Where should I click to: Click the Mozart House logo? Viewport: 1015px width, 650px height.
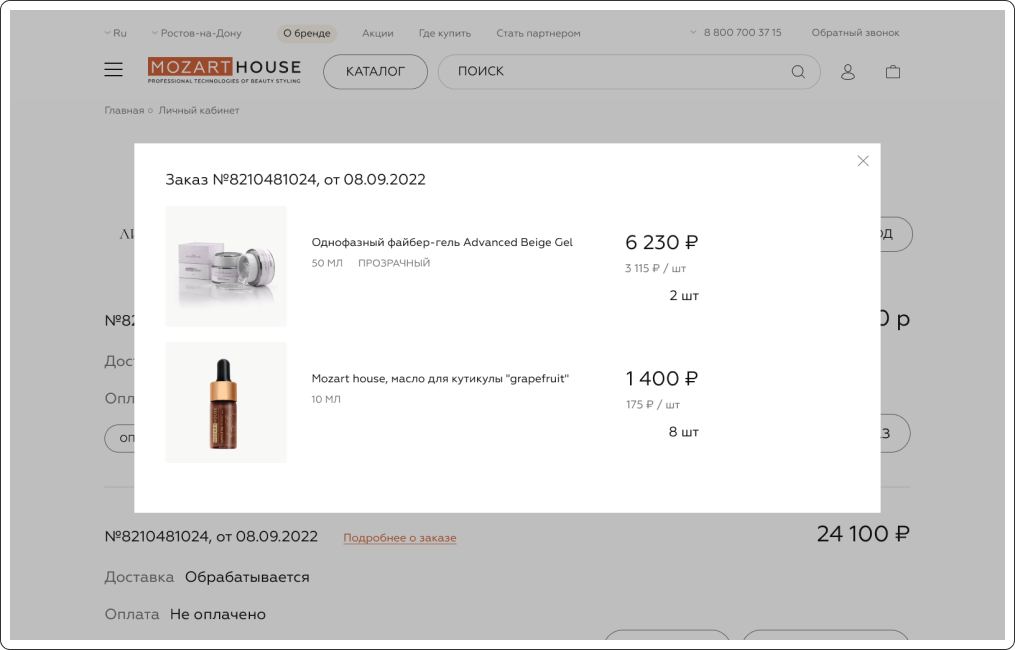click(224, 71)
